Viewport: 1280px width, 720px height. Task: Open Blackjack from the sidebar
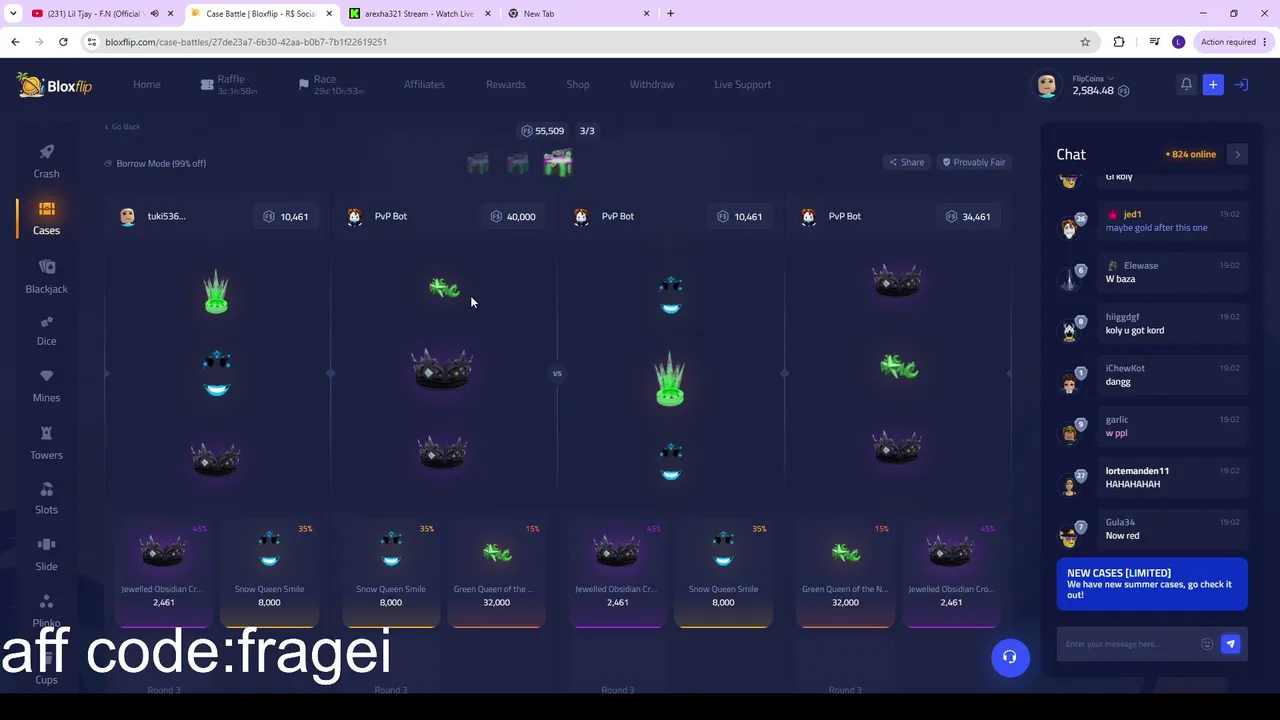[46, 276]
